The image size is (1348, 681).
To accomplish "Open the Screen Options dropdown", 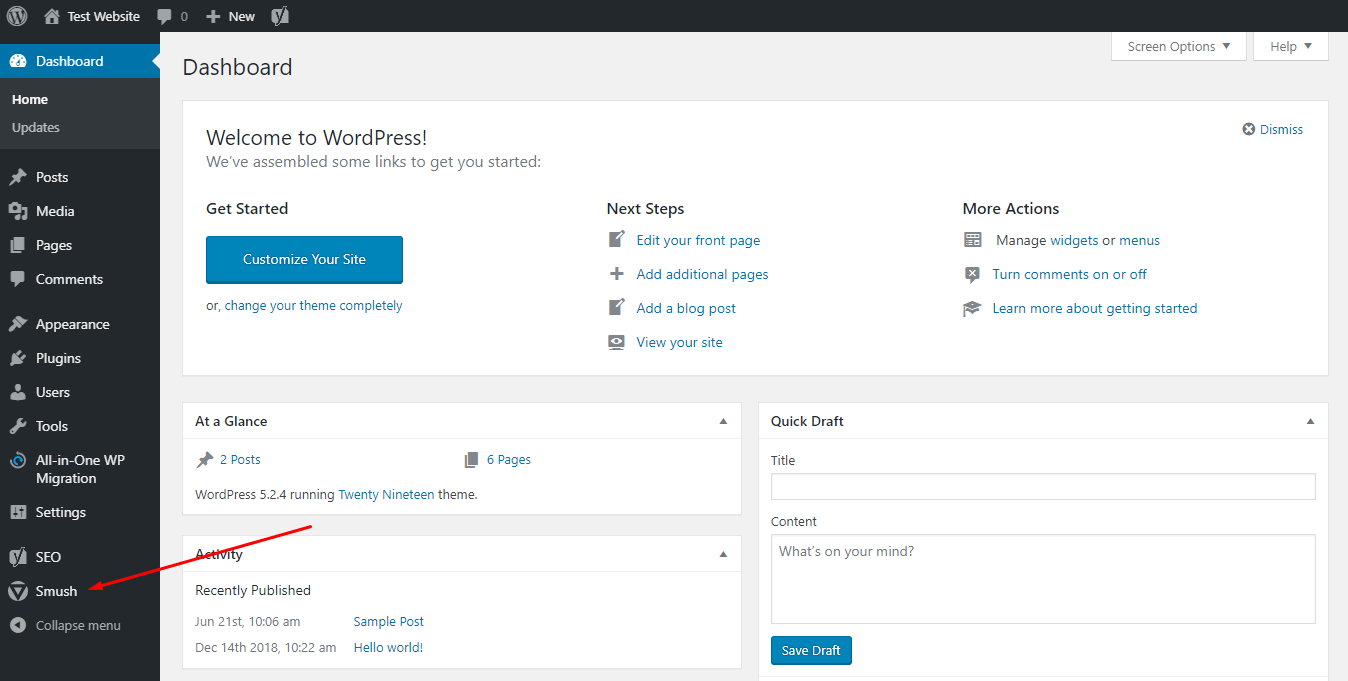I will pyautogui.click(x=1179, y=46).
